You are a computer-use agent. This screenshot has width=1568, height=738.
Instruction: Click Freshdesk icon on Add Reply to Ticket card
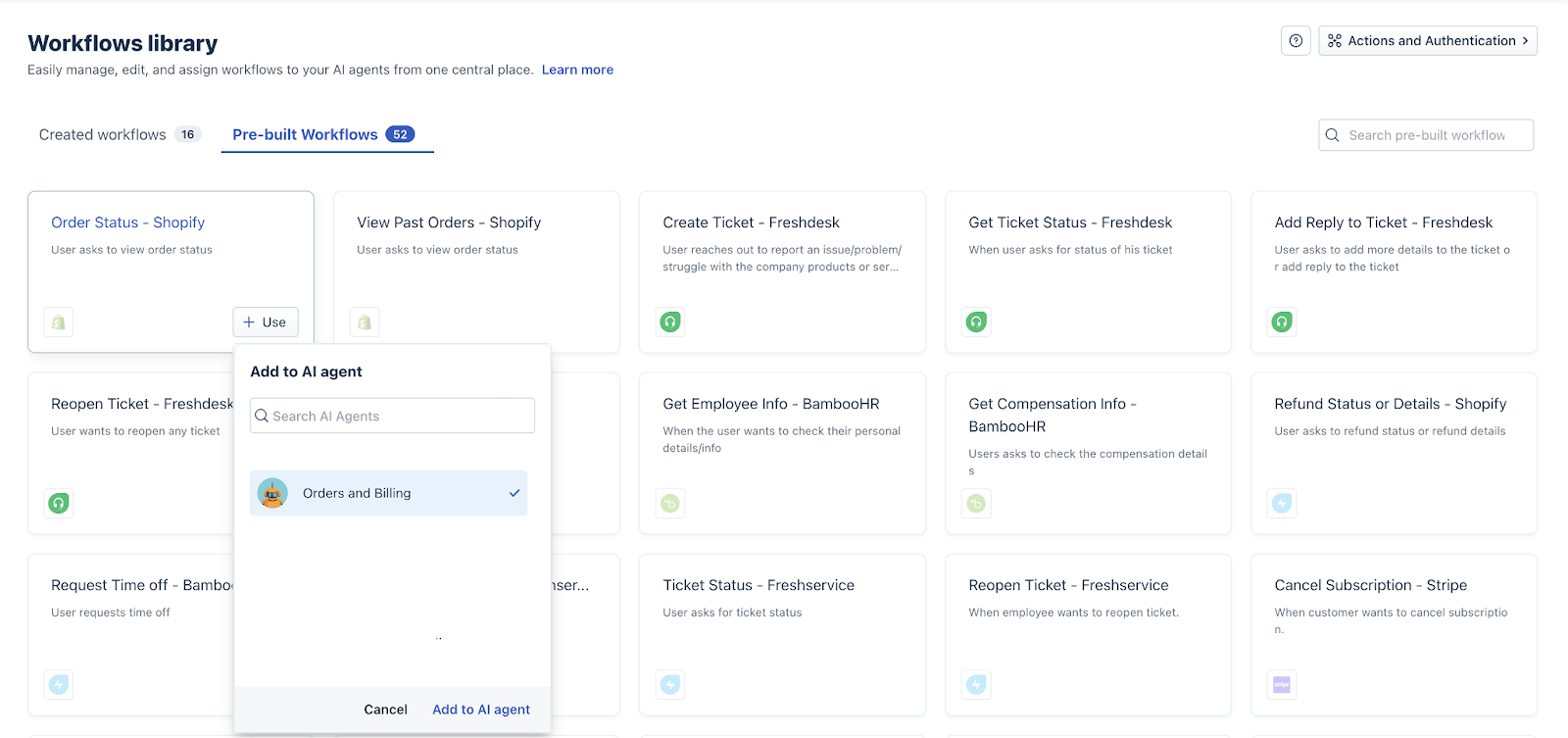tap(1282, 321)
